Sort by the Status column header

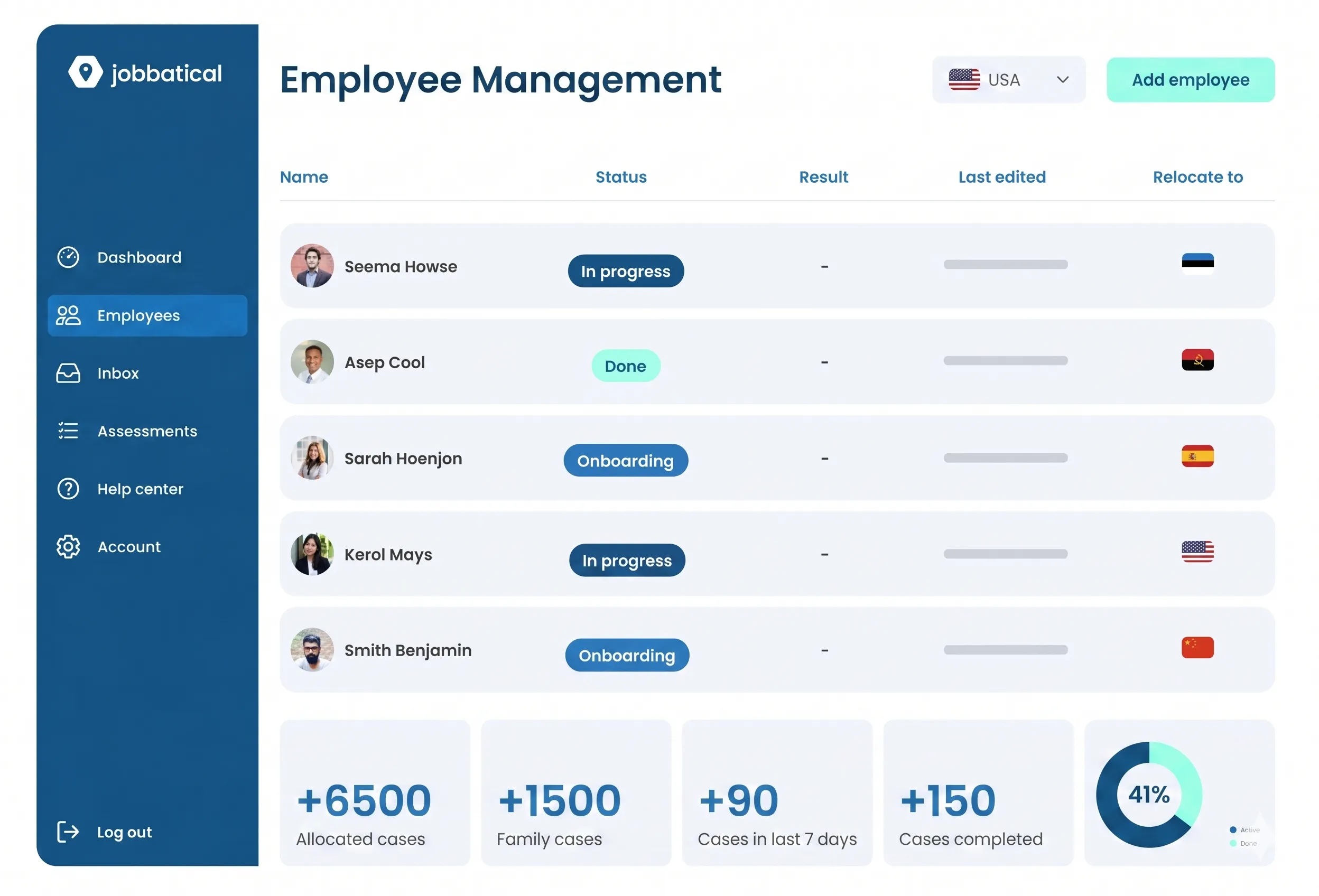tap(621, 176)
